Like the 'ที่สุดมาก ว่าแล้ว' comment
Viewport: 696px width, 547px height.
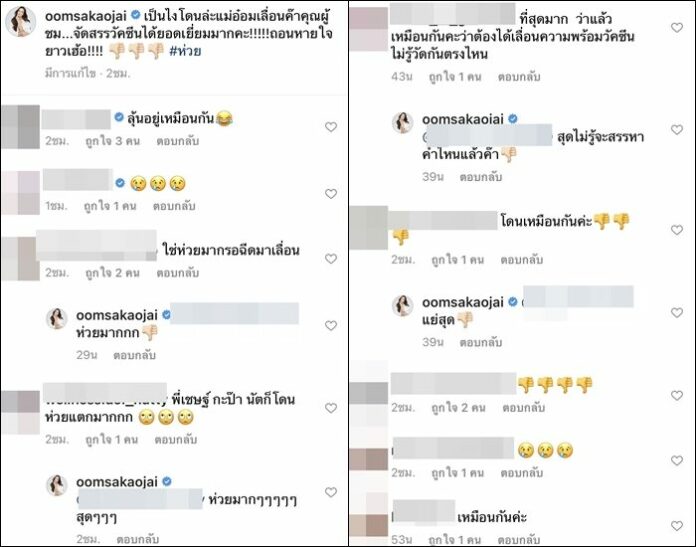(676, 28)
